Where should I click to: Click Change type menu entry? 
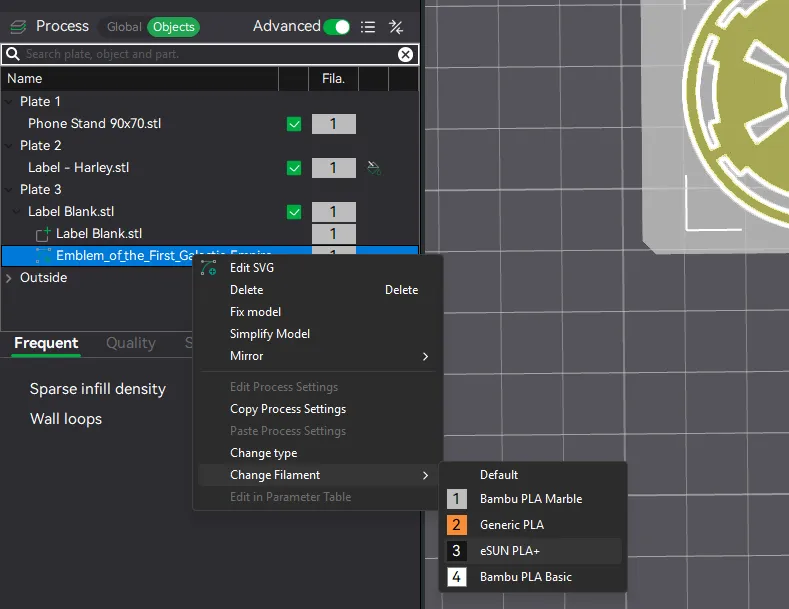pos(263,453)
